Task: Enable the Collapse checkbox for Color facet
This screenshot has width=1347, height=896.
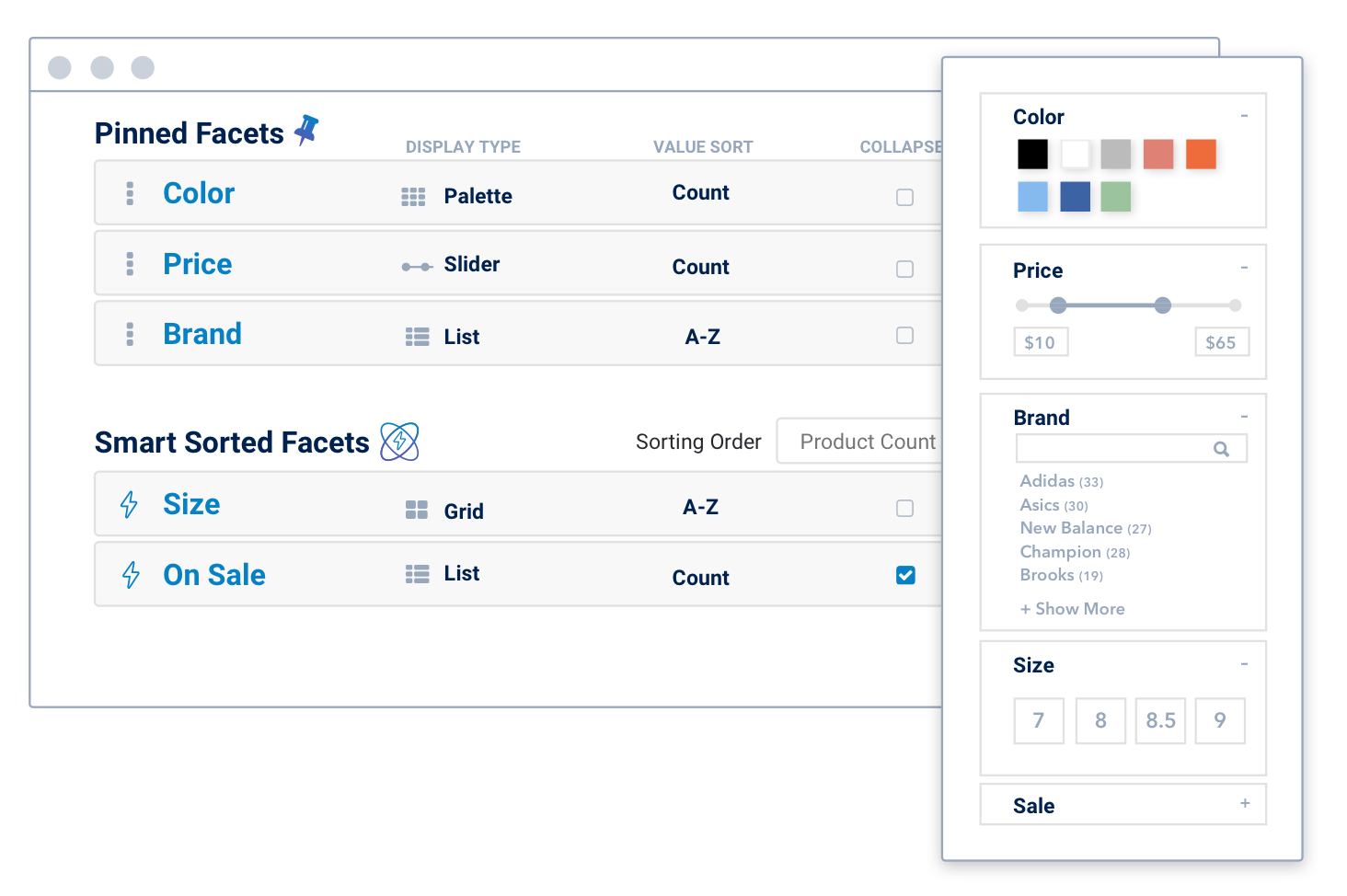Action: coord(904,197)
